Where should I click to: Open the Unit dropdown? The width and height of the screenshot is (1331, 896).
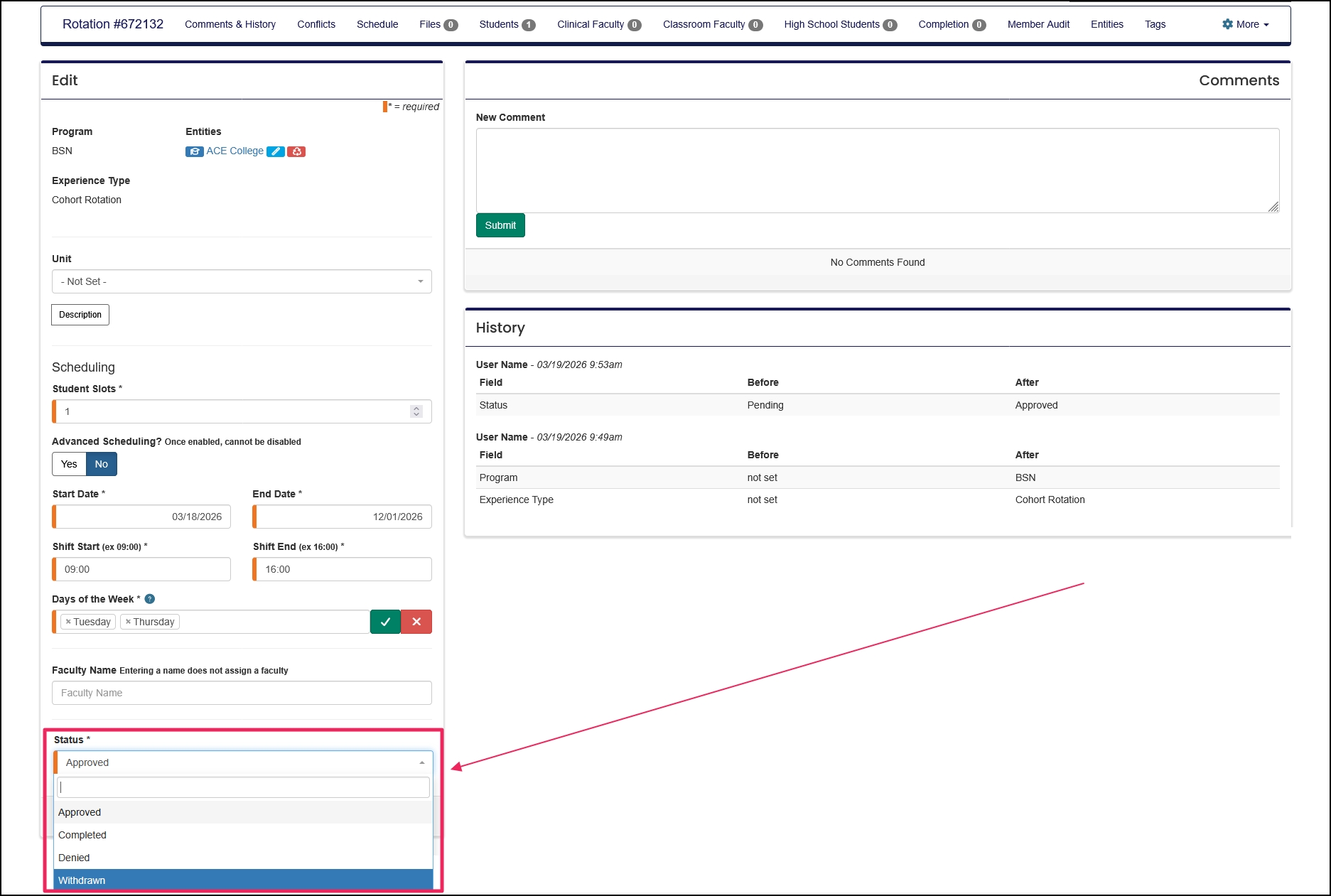pos(242,281)
